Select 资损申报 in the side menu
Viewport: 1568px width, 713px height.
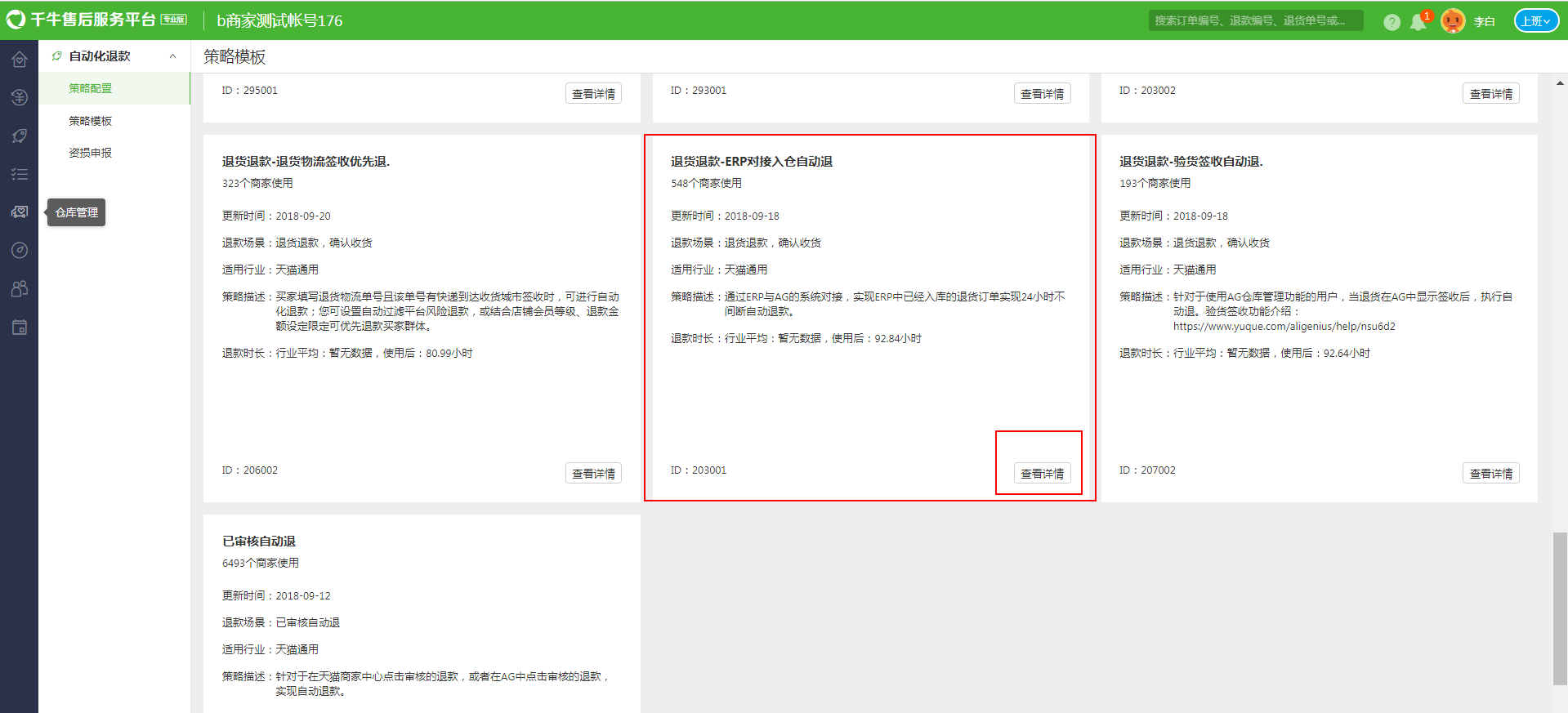click(91, 153)
